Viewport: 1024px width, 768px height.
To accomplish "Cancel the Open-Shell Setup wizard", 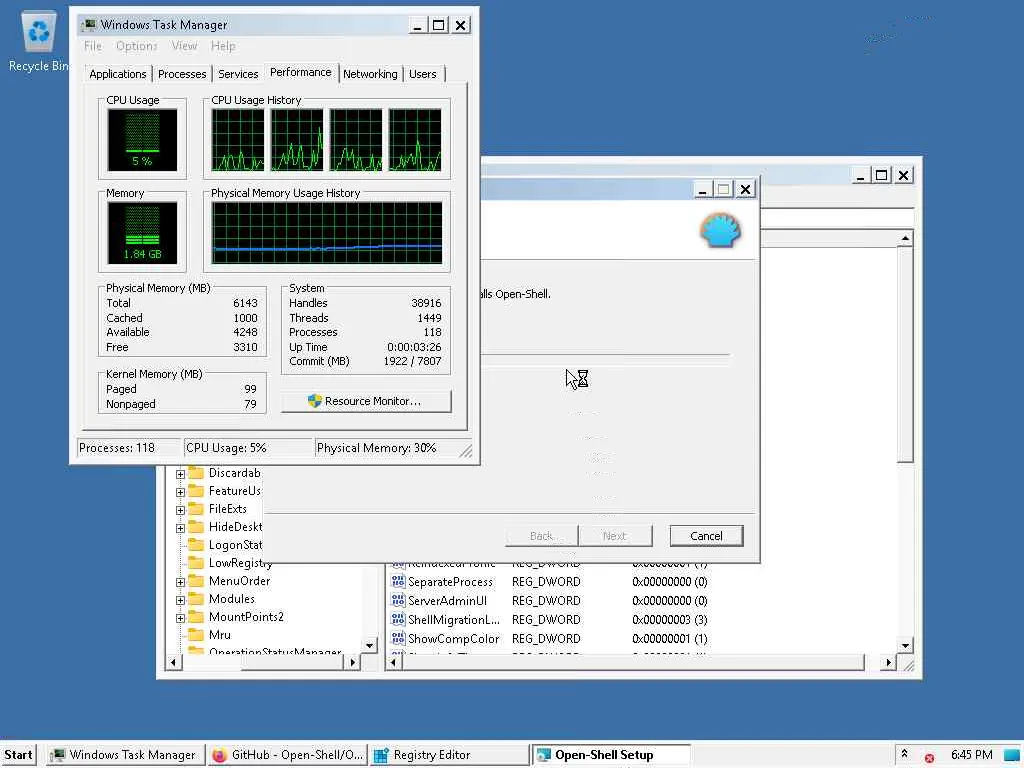I will coord(706,536).
